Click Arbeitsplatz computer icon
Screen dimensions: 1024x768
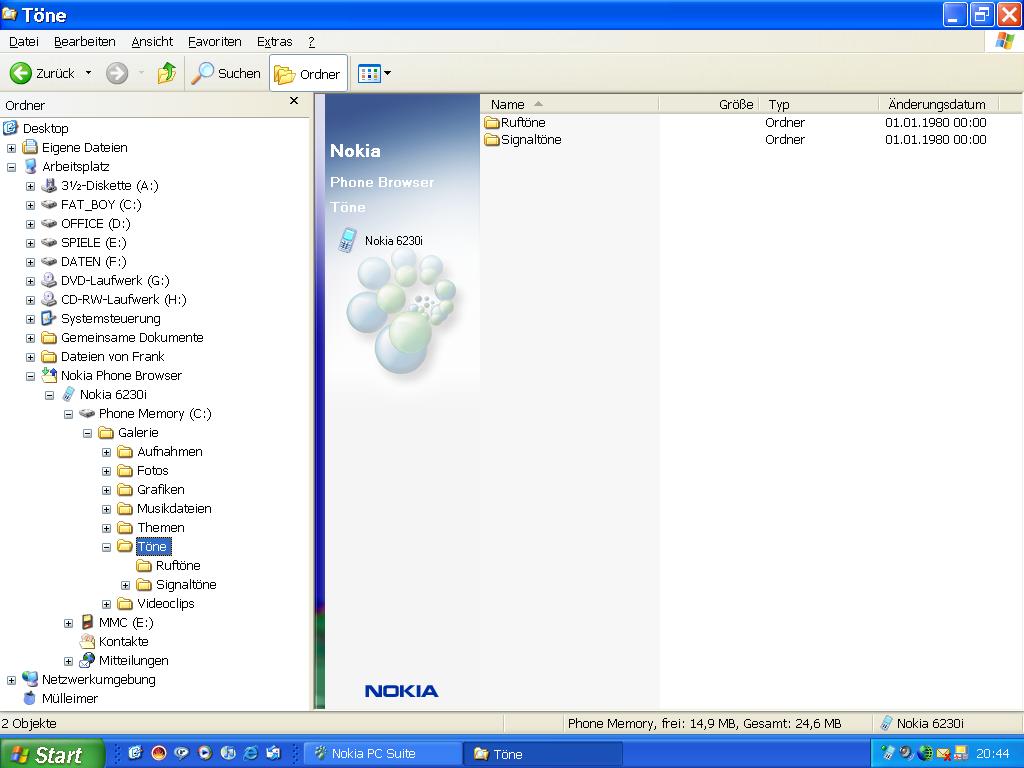pos(30,166)
